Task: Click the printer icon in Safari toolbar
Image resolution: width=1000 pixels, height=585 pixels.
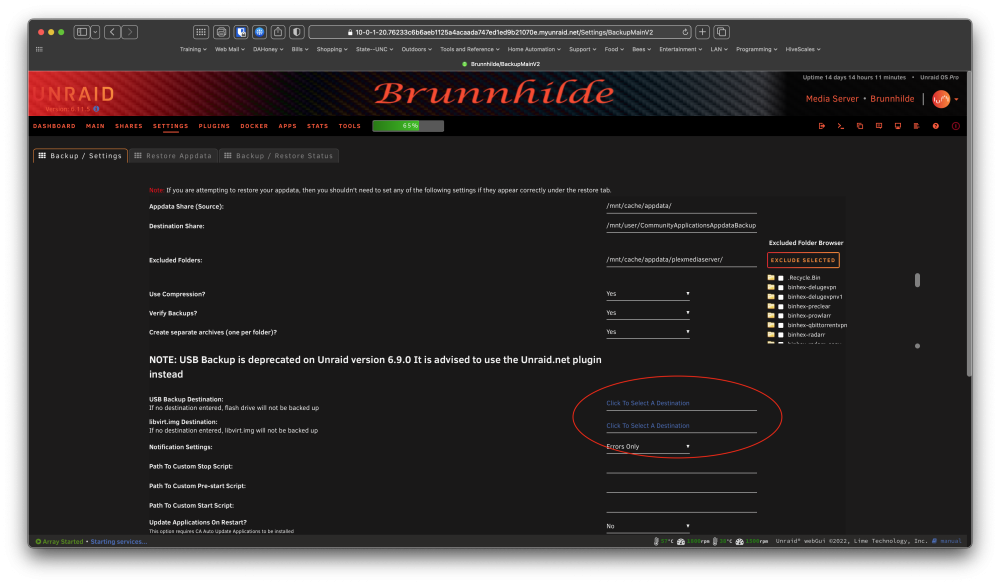Action: point(221,32)
